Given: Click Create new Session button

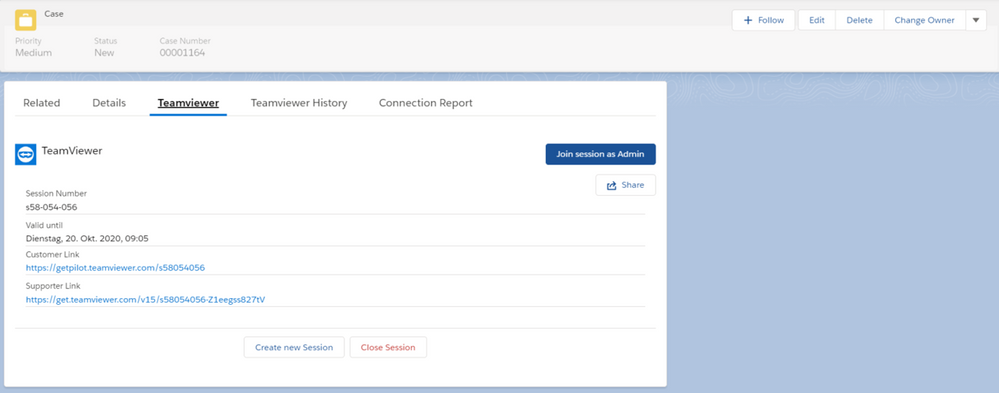Looking at the screenshot, I should pos(294,347).
